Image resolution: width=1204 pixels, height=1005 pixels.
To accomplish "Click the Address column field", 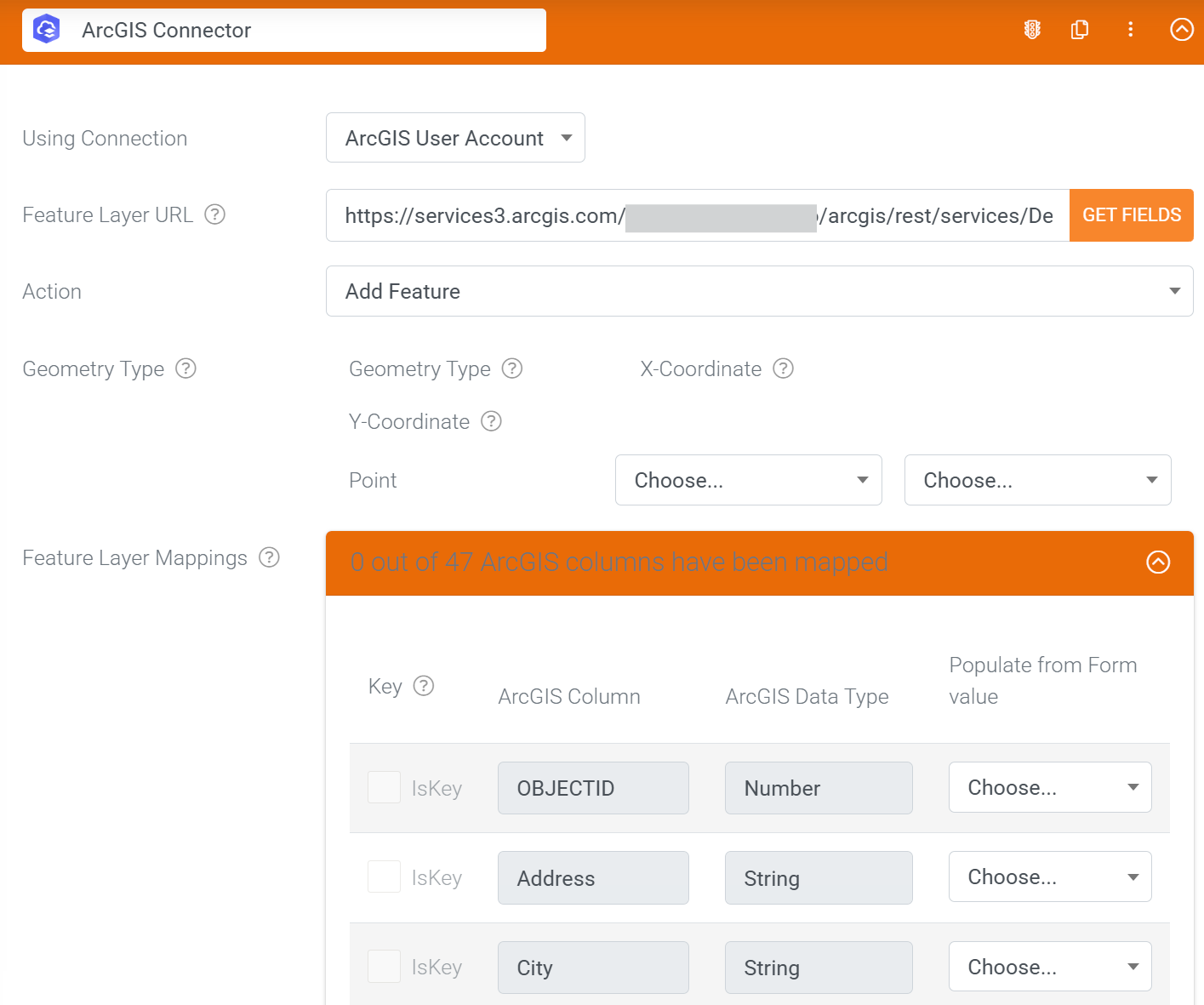I will tap(593, 878).
